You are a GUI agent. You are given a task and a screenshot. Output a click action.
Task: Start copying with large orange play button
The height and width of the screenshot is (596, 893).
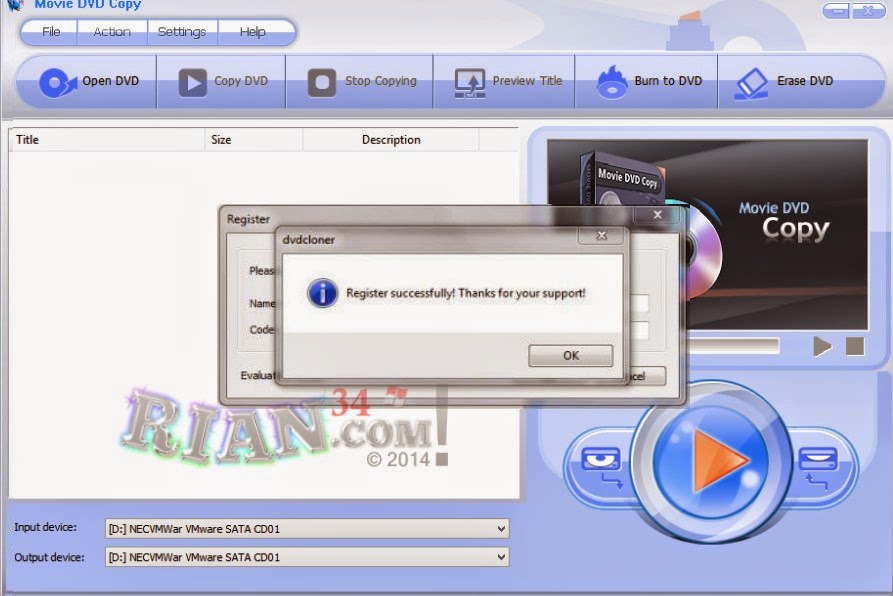click(712, 461)
